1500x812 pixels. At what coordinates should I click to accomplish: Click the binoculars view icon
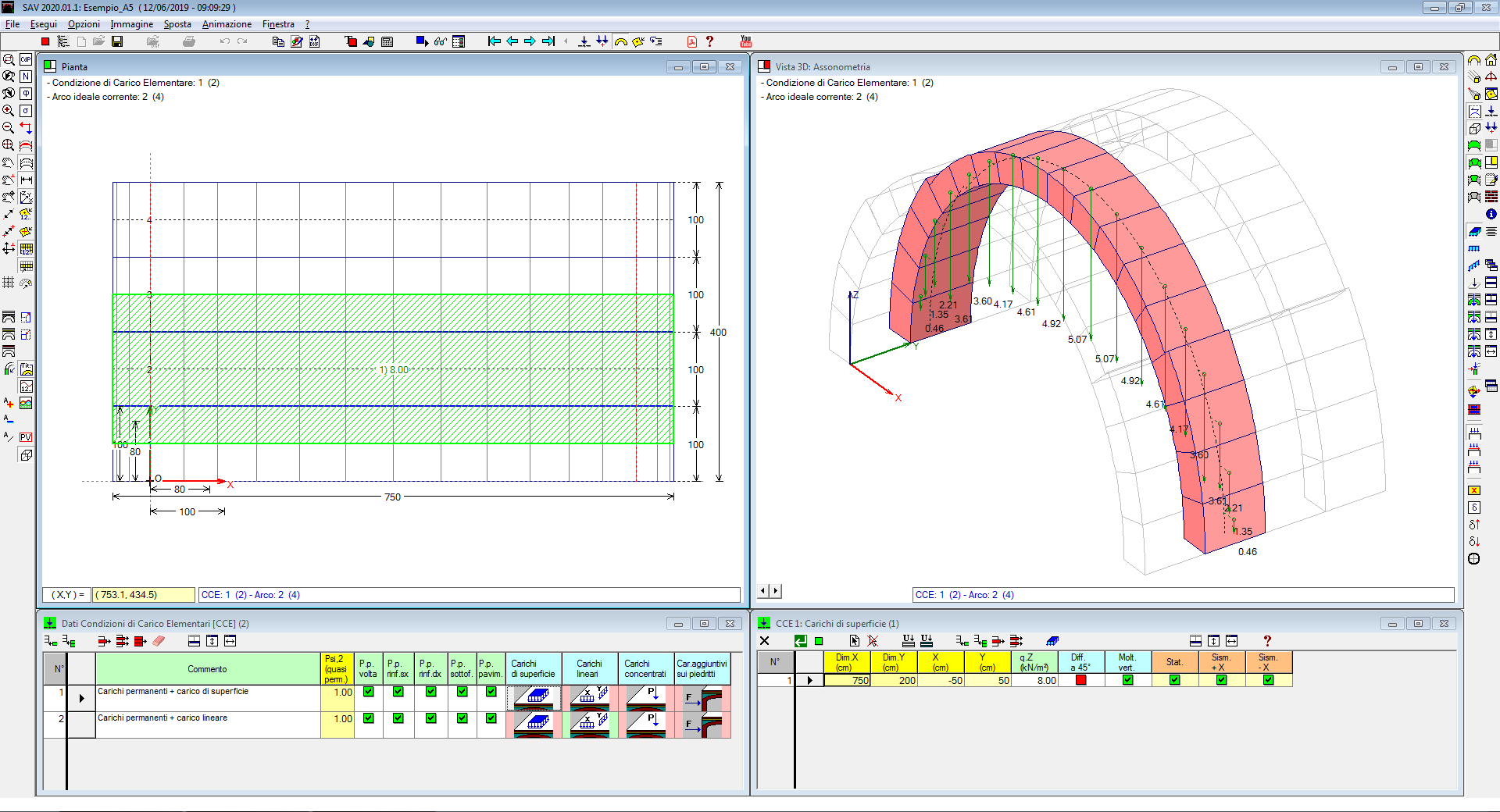pyautogui.click(x=440, y=41)
